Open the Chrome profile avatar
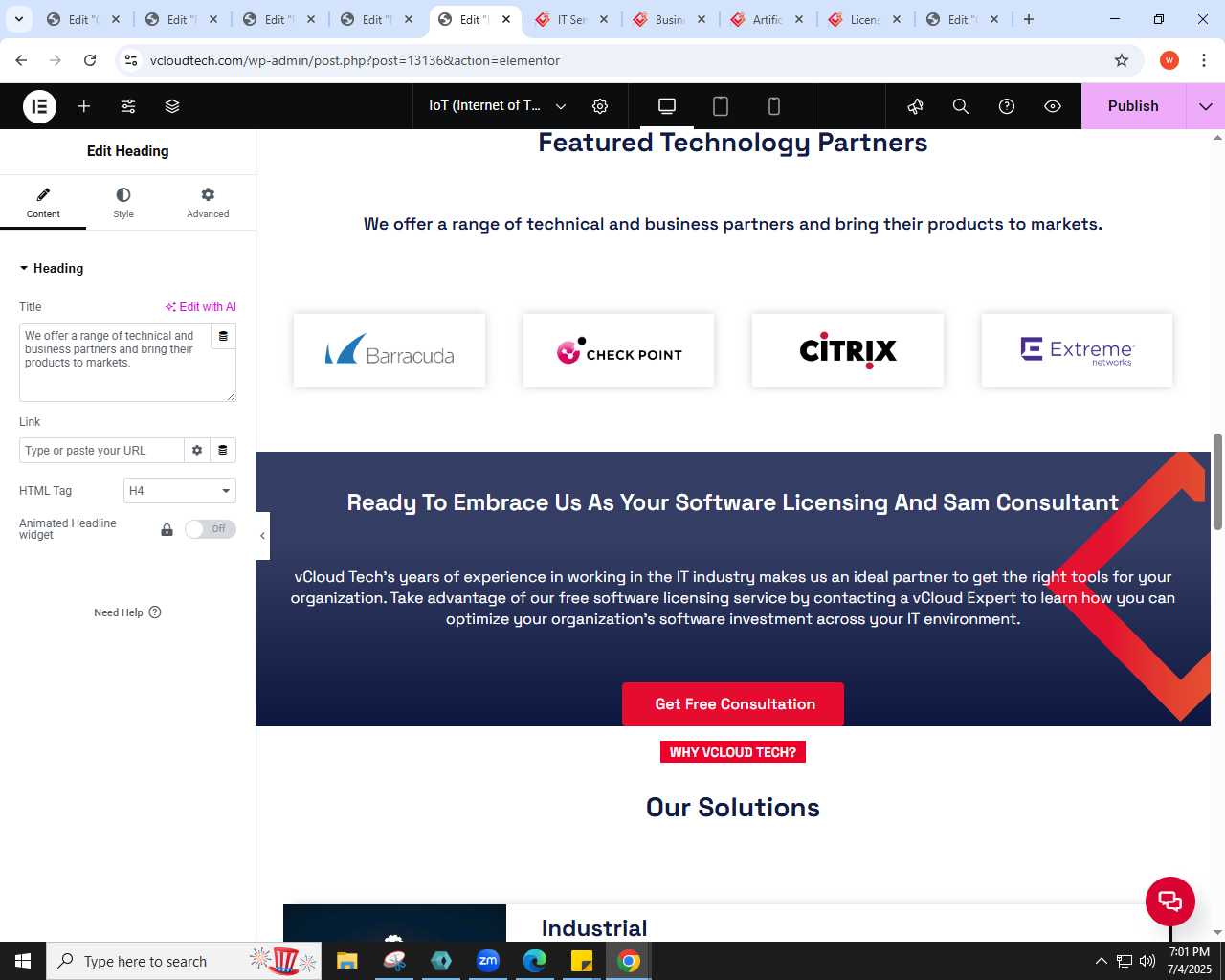Viewport: 1225px width, 980px height. 1169,60
